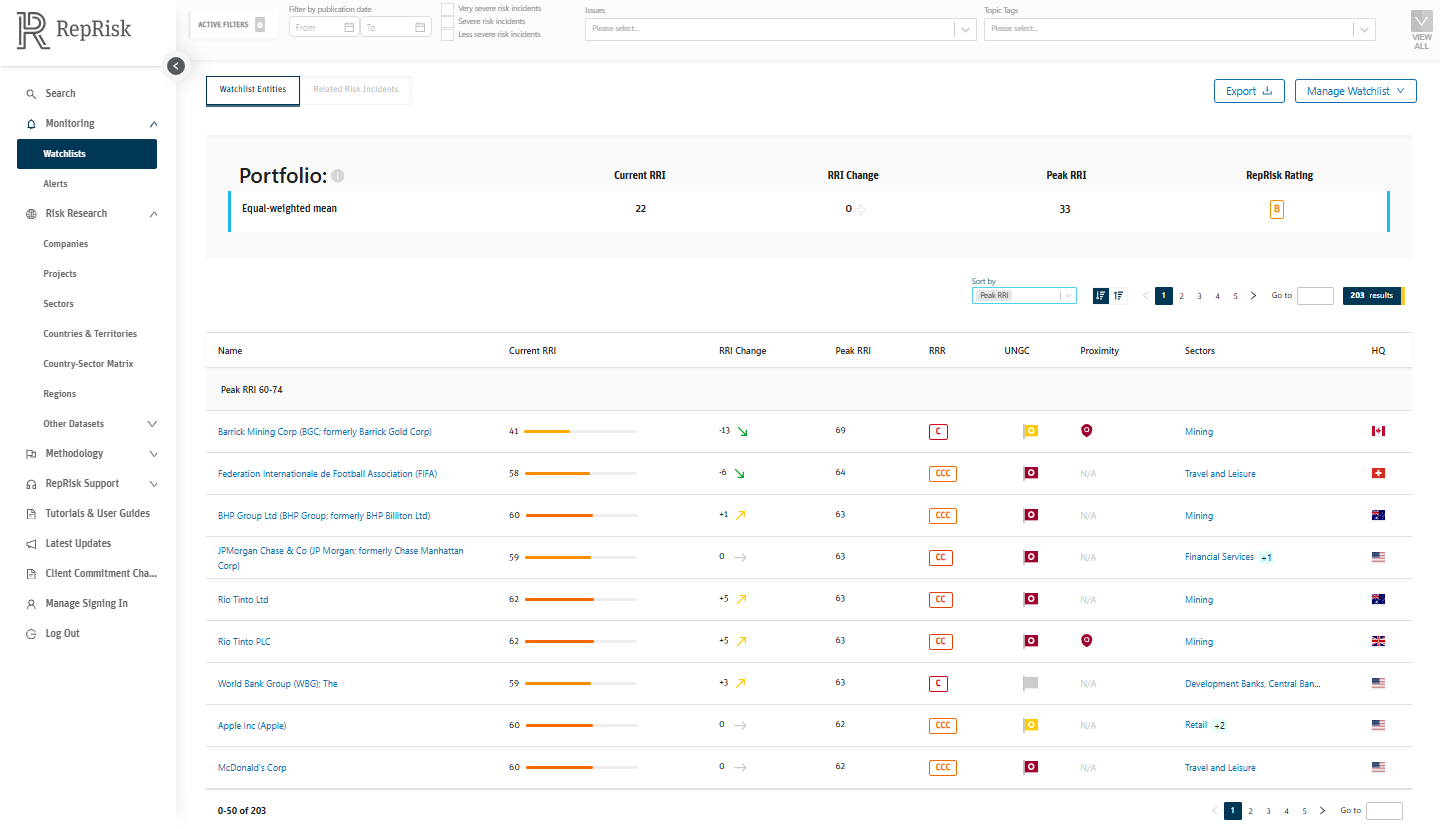This screenshot has width=1440, height=829.
Task: Check the Severe risk incidents box
Action: click(x=447, y=21)
